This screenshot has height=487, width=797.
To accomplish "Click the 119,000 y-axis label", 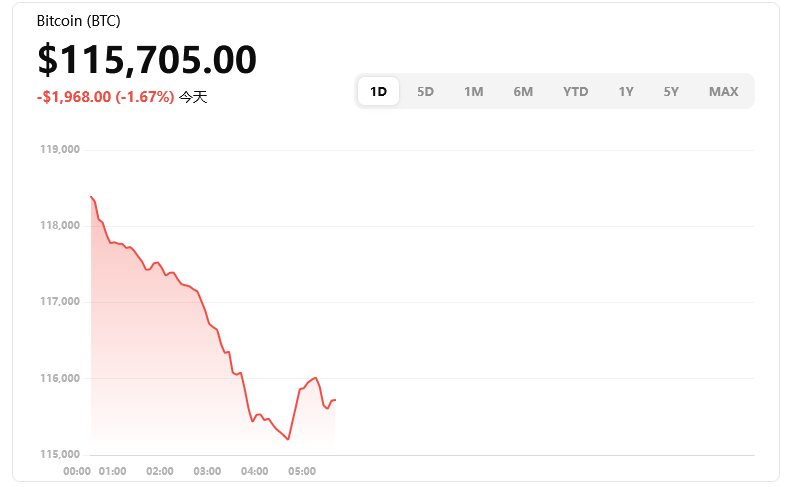I will [x=60, y=150].
